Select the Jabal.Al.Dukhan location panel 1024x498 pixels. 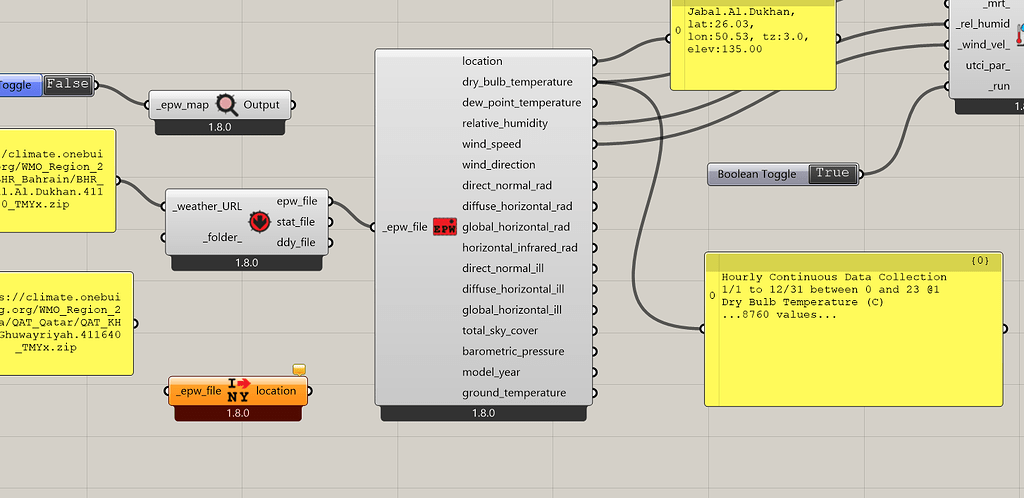click(753, 45)
